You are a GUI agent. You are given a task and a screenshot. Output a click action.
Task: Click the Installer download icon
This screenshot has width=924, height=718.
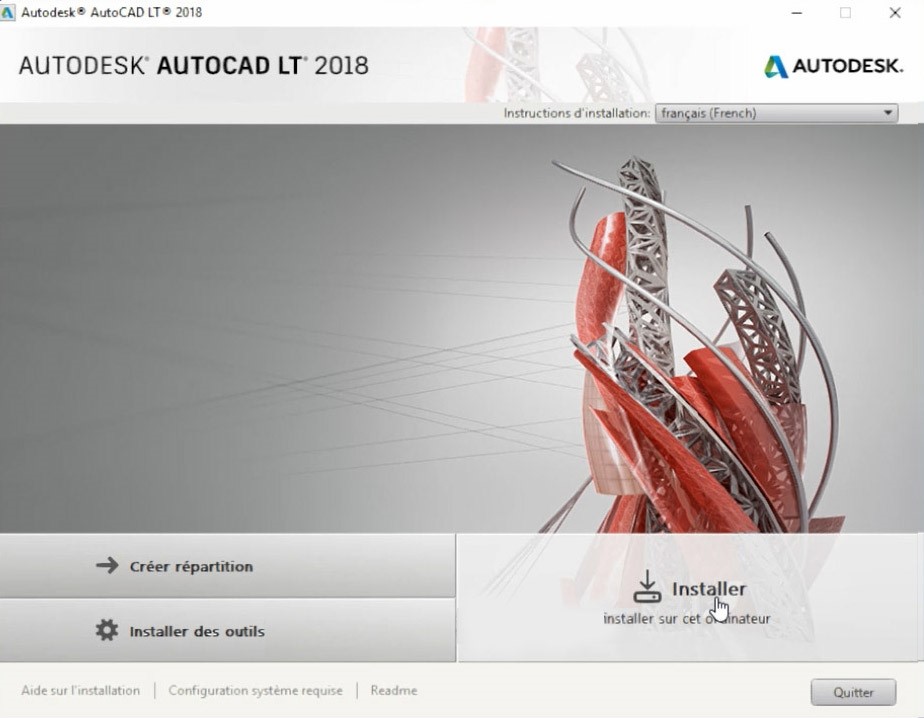click(647, 587)
